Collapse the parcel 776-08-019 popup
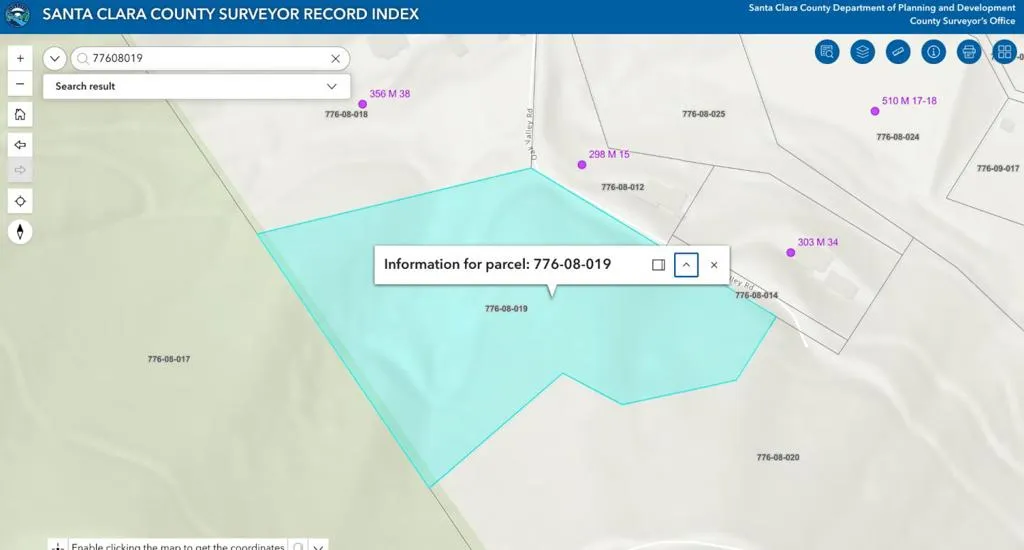 pyautogui.click(x=686, y=265)
